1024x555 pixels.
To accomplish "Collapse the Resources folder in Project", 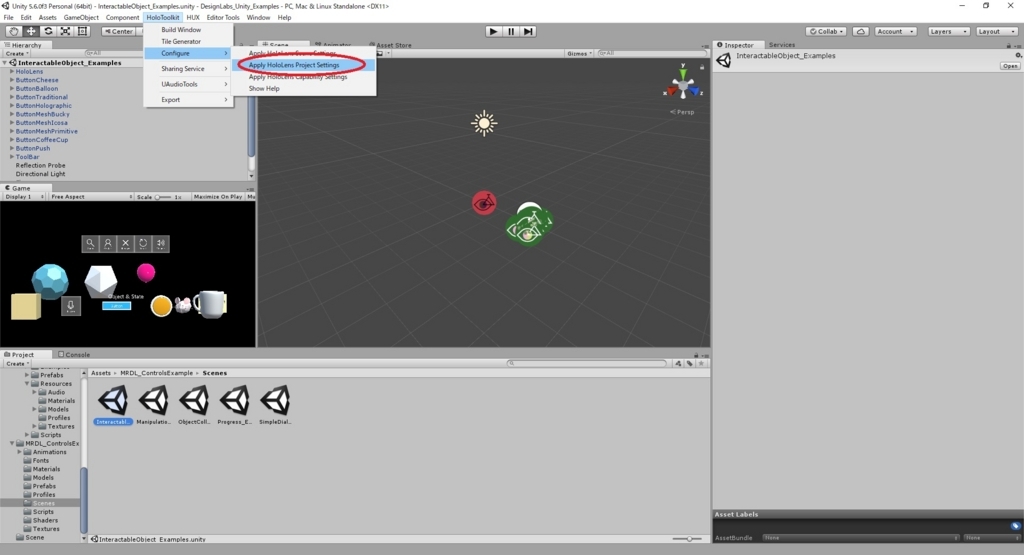I will pyautogui.click(x=27, y=384).
